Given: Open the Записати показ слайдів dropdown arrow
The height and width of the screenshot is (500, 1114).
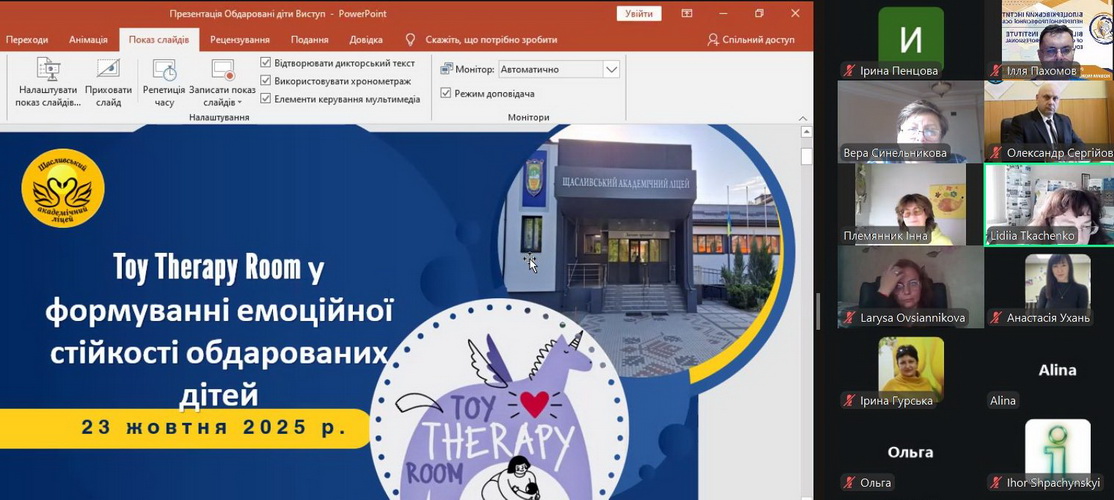Looking at the screenshot, I should [x=240, y=103].
